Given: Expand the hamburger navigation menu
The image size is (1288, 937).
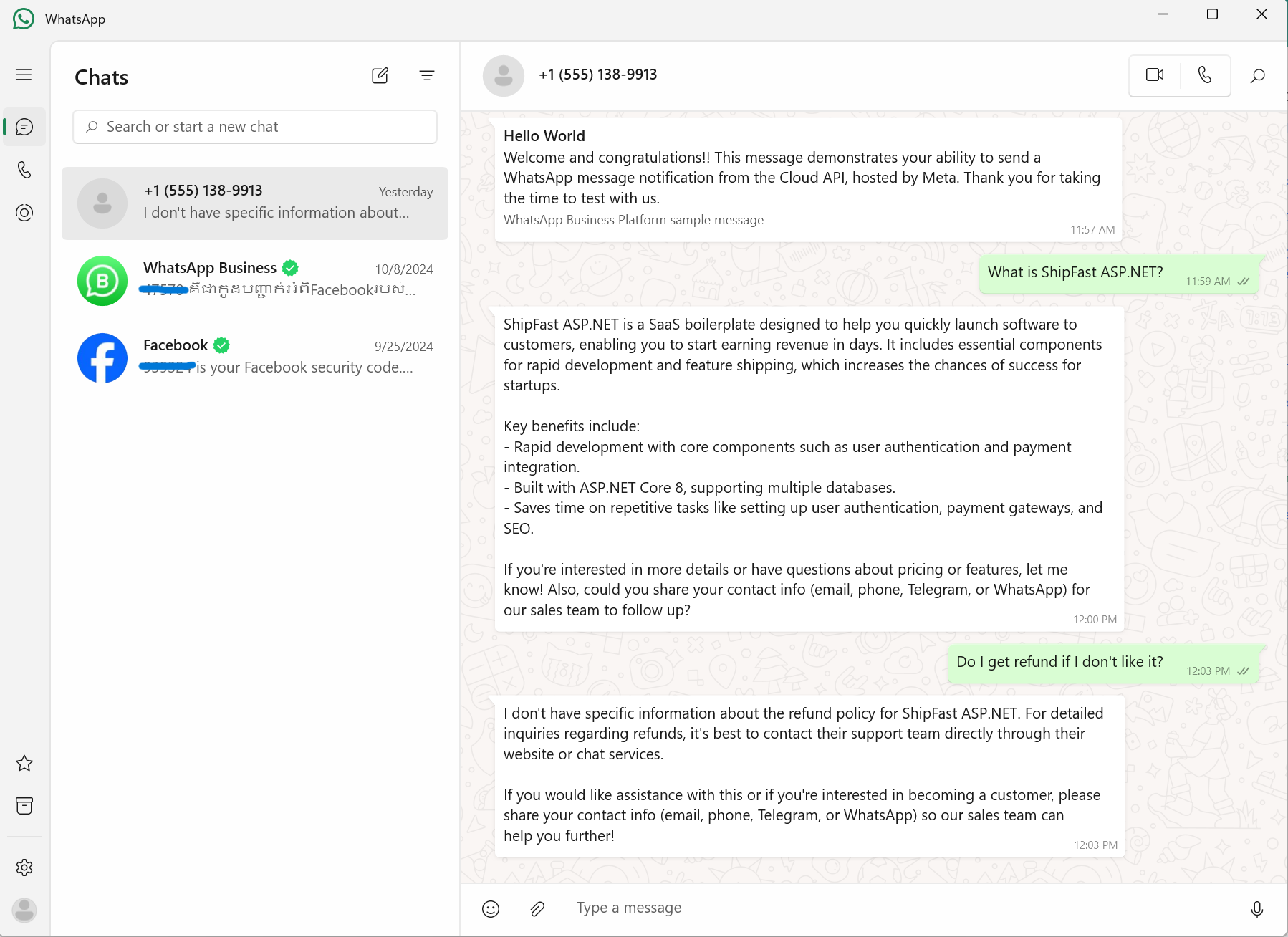Looking at the screenshot, I should click(24, 75).
